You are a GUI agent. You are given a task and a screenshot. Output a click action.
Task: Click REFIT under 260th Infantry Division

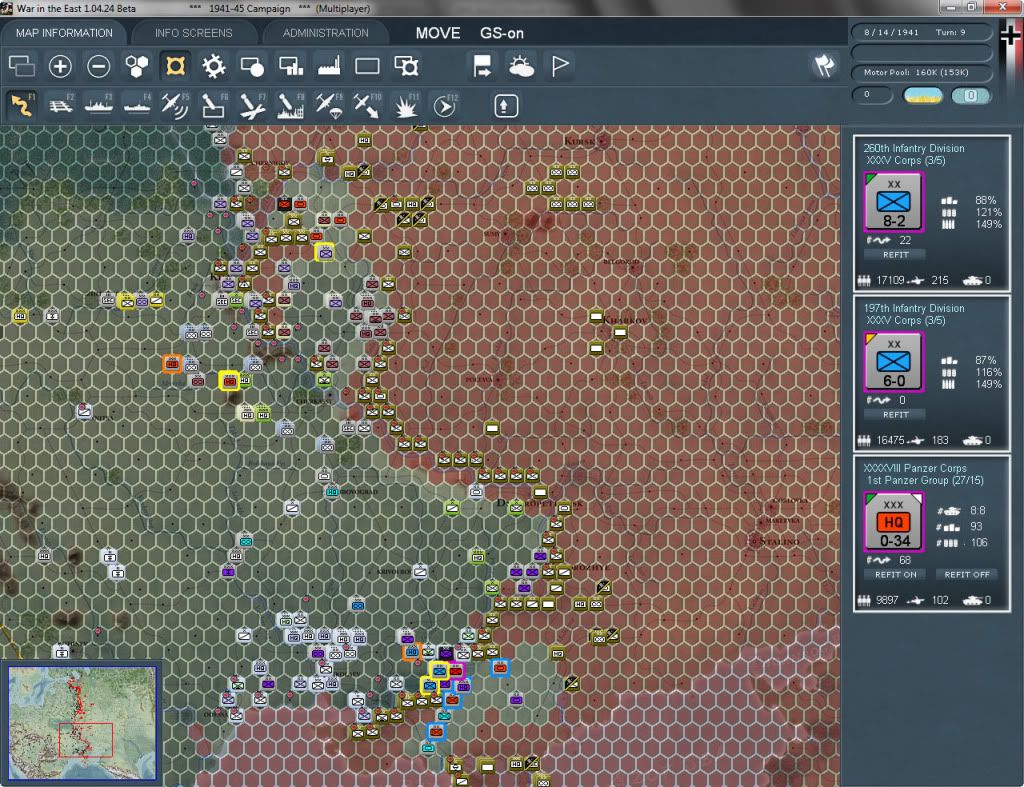(895, 255)
